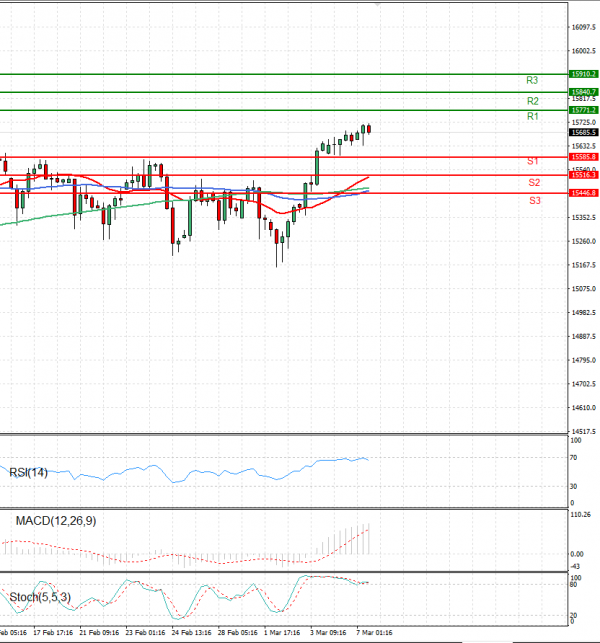Click the 7 Mar 01:16 time label
Image resolution: width=600 pixels, height=643 pixels.
(374, 632)
